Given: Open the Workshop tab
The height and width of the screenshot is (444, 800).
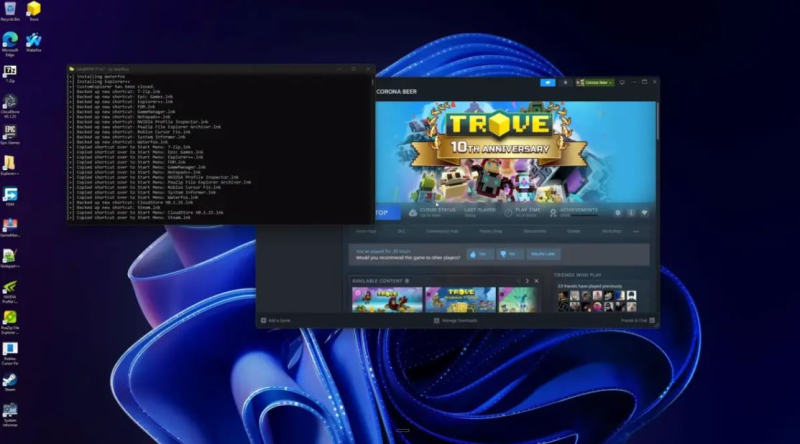Looking at the screenshot, I should tap(611, 231).
